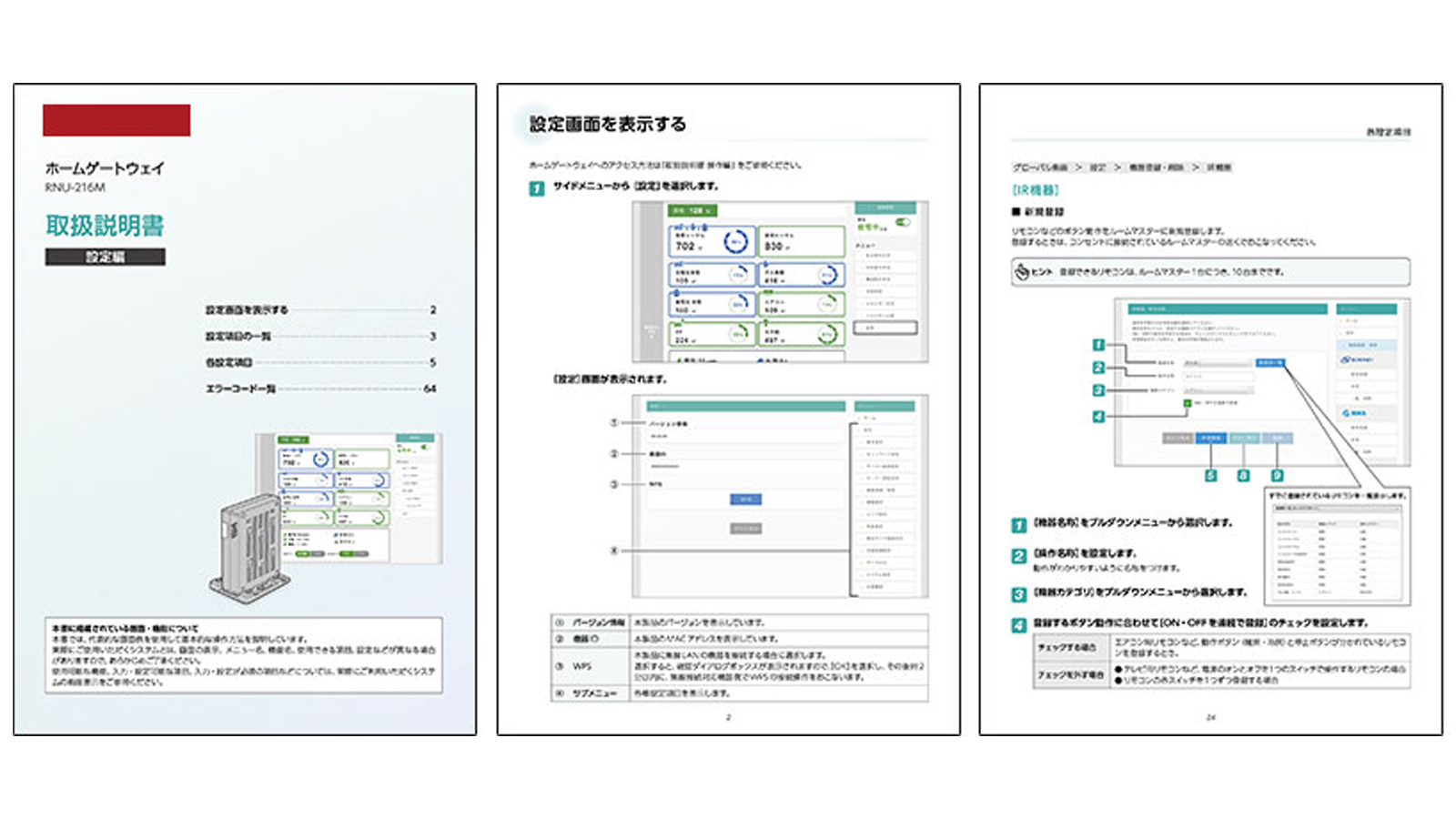Open table of contents entry 設定画面を表示する
1456x819 pixels.
pyautogui.click(x=247, y=310)
